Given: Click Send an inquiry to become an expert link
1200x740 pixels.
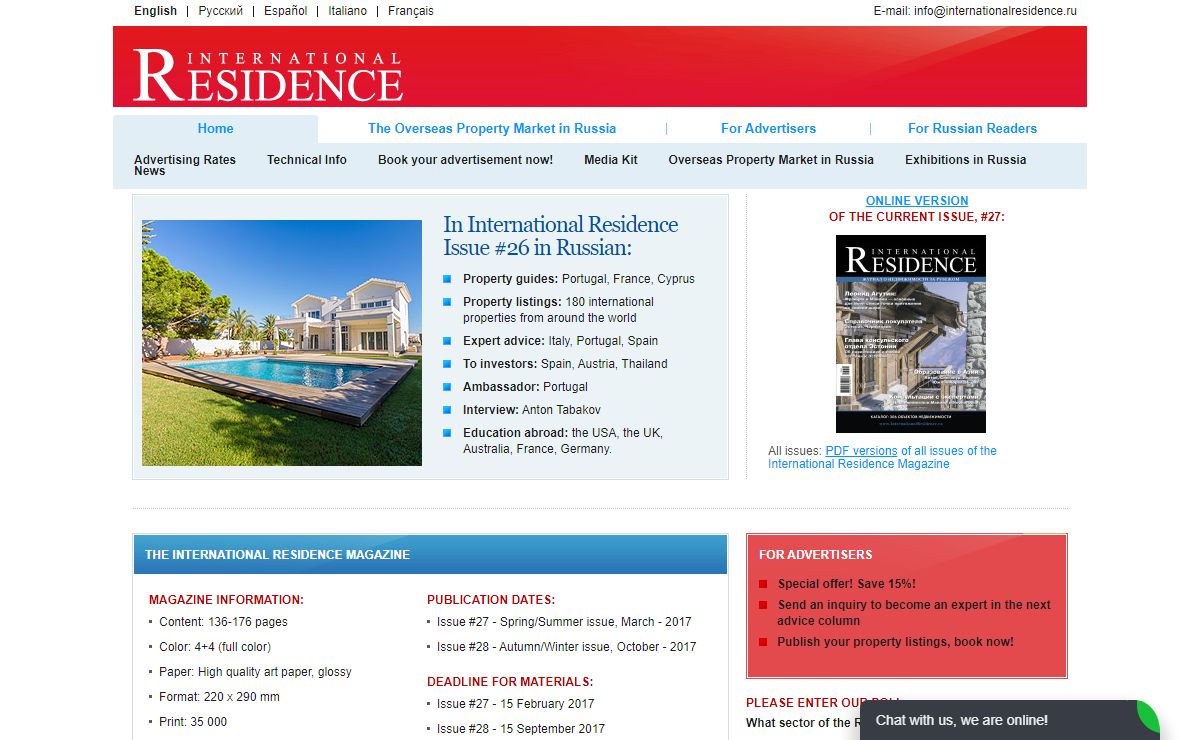Looking at the screenshot, I should coord(914,612).
